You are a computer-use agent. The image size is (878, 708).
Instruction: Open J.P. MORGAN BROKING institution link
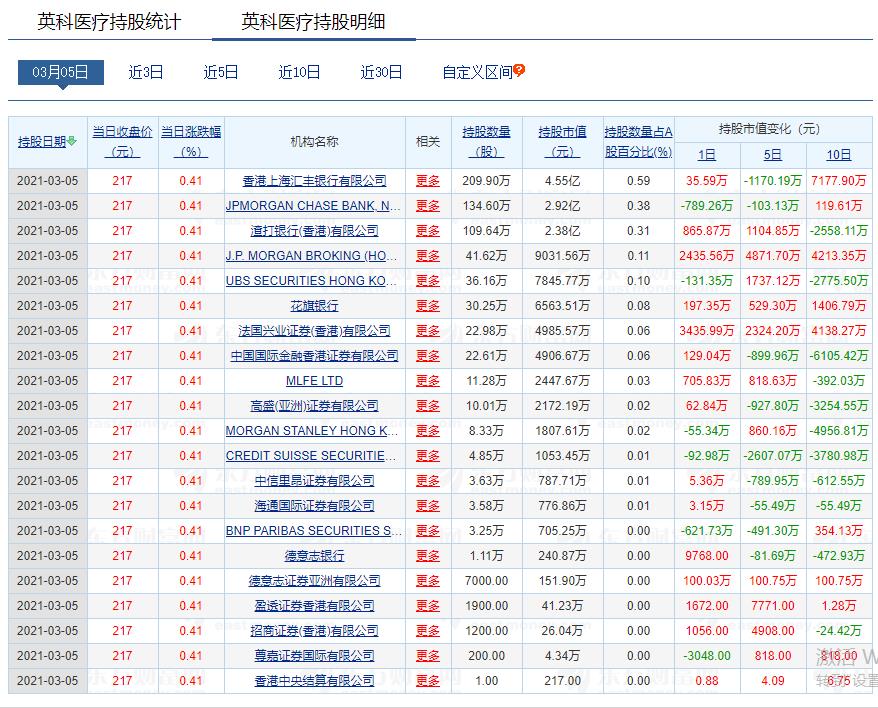311,256
